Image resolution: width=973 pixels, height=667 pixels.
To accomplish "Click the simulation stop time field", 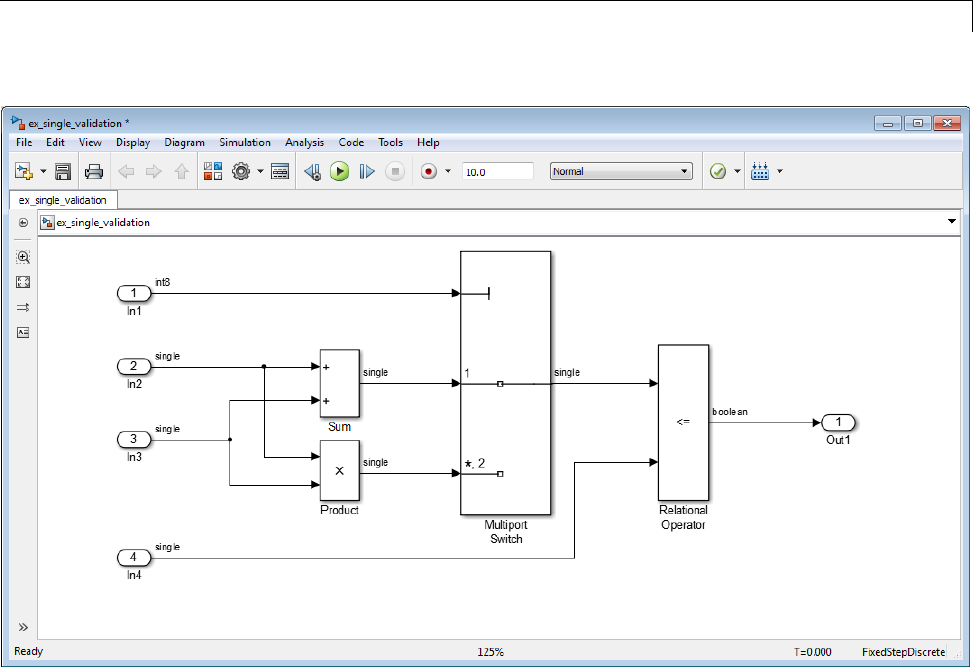I will coord(497,171).
